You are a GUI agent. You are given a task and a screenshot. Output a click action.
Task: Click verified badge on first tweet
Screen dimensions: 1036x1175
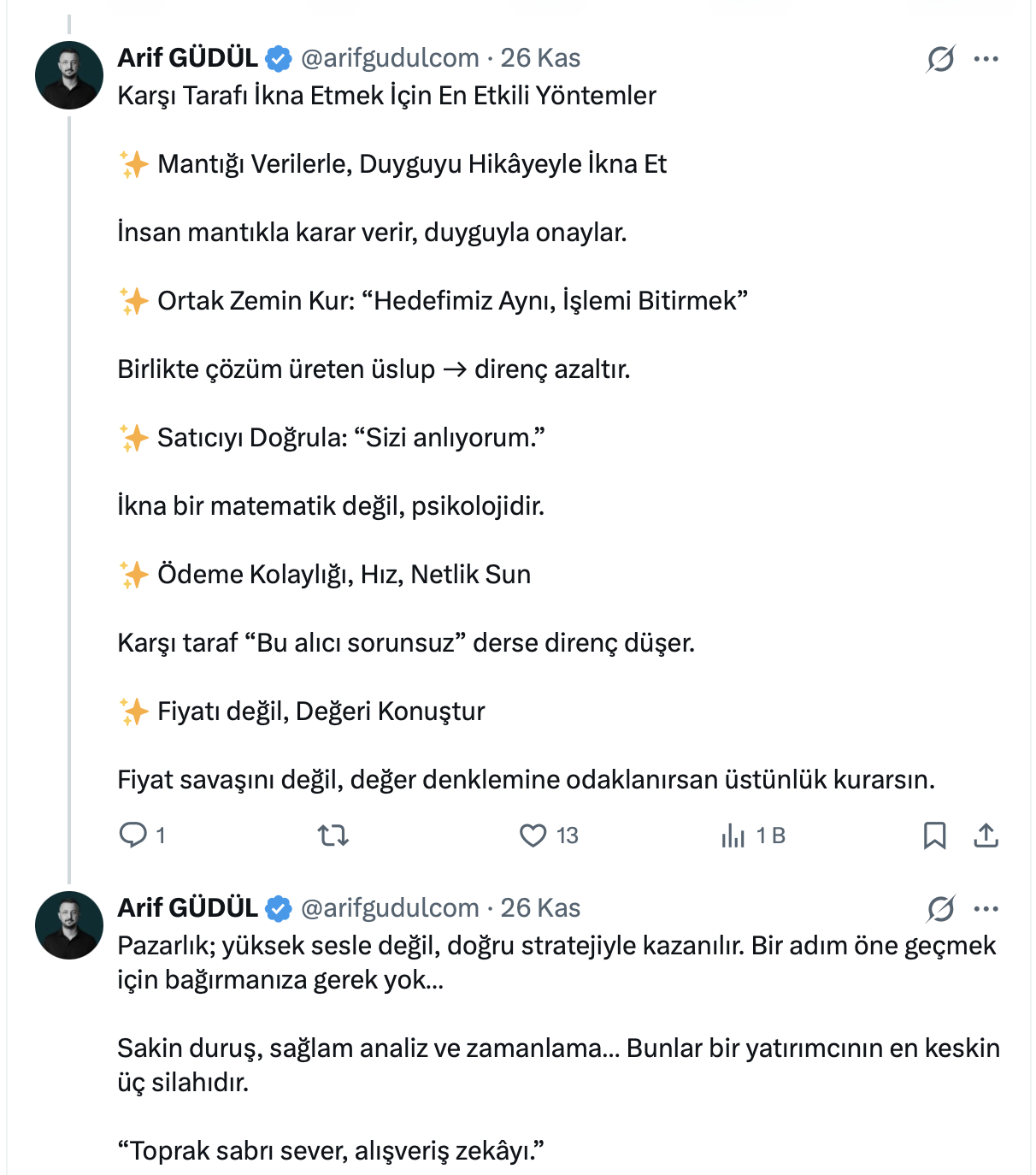click(279, 59)
